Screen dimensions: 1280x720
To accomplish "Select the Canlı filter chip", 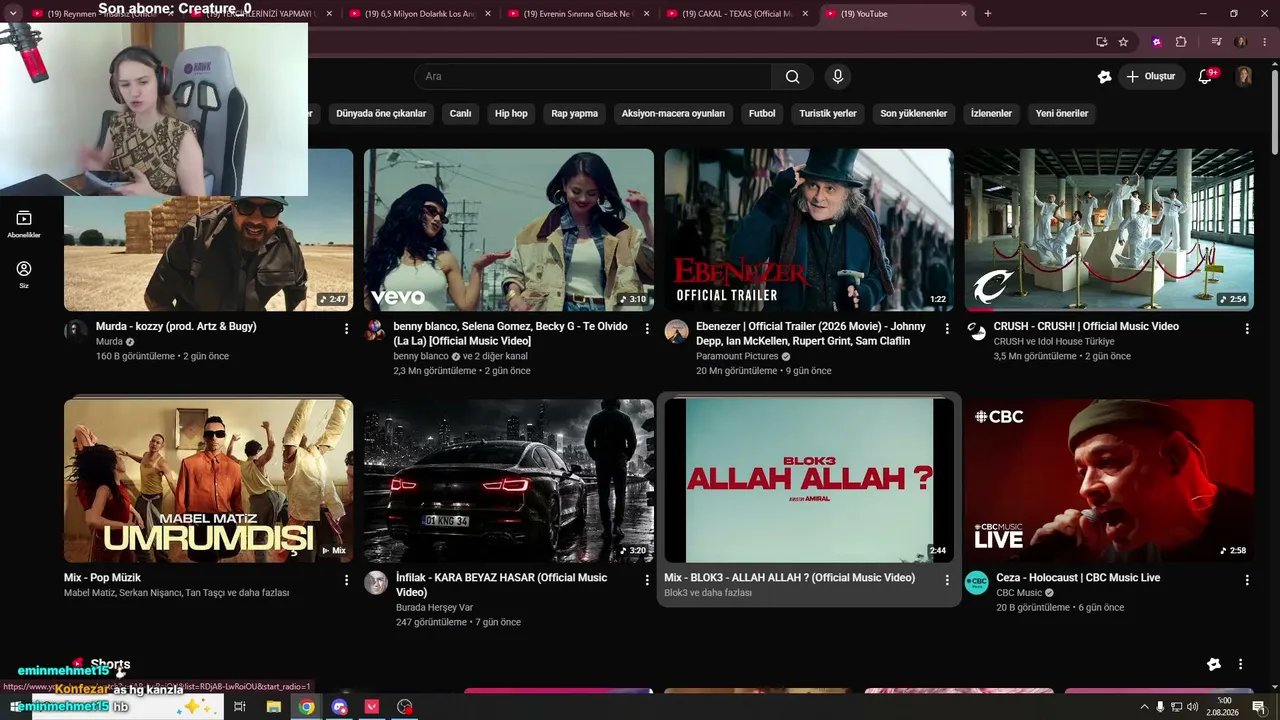I will tap(460, 114).
